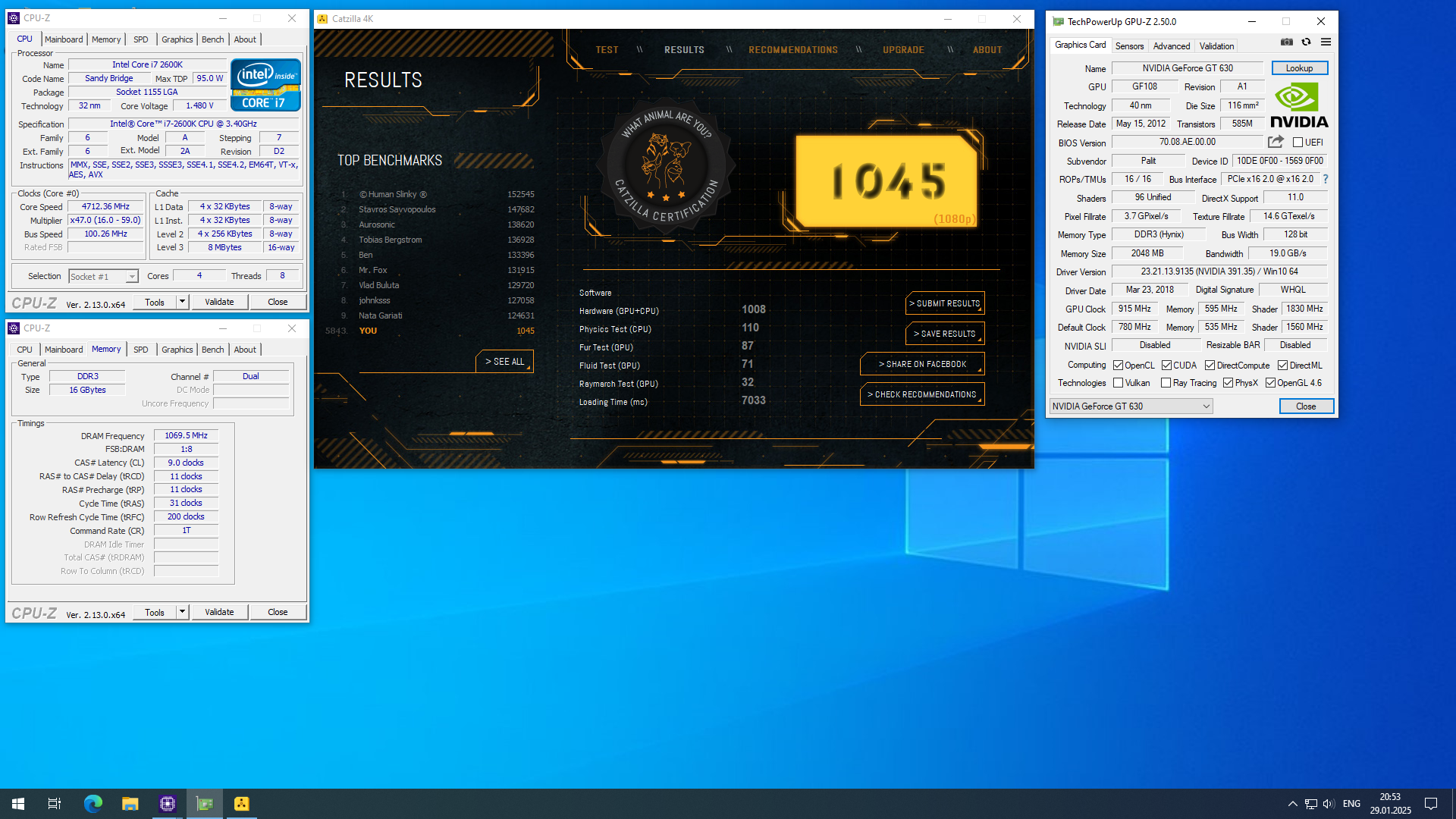Viewport: 1456px width, 819px height.
Task: Toggle the Ray Tracing checkbox
Action: 1166,383
